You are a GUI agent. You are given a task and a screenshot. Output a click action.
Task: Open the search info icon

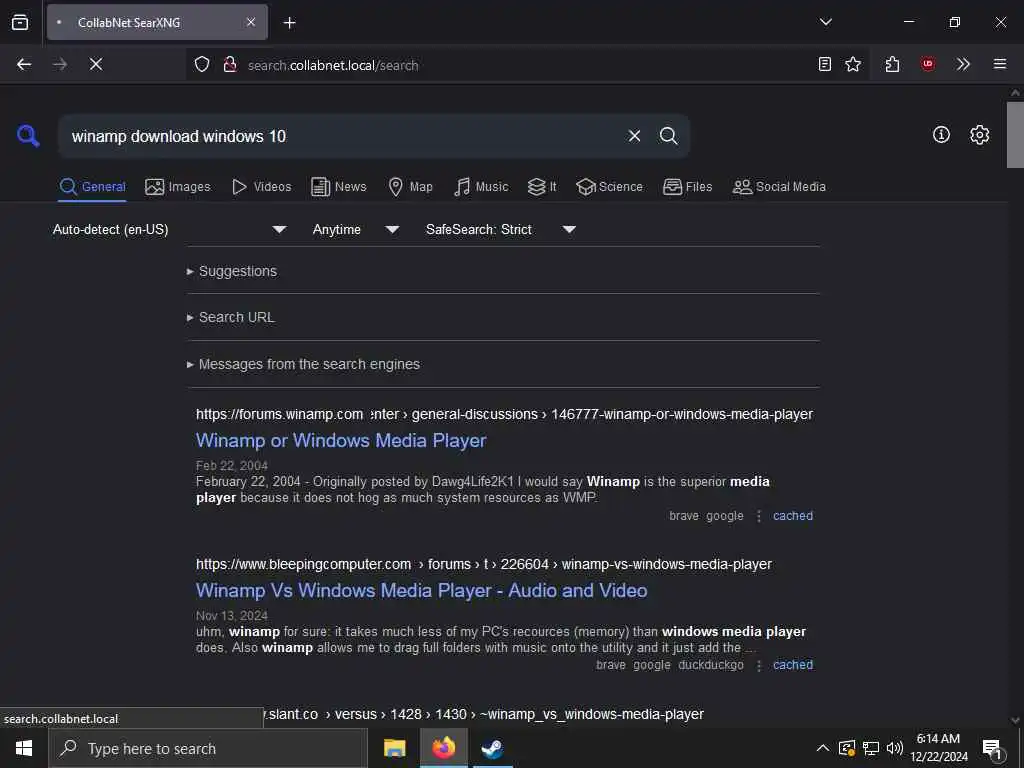coord(941,135)
